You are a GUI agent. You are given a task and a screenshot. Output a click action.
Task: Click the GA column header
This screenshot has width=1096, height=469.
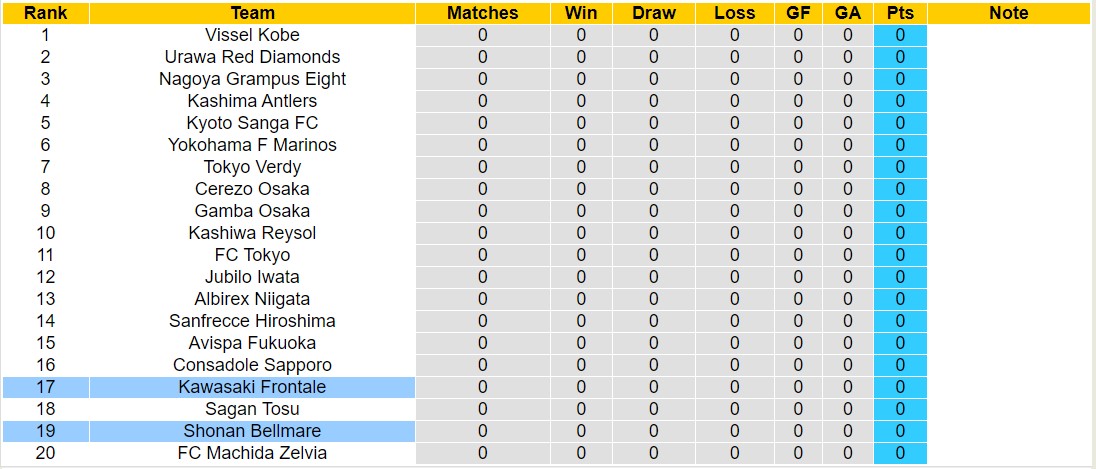point(848,13)
